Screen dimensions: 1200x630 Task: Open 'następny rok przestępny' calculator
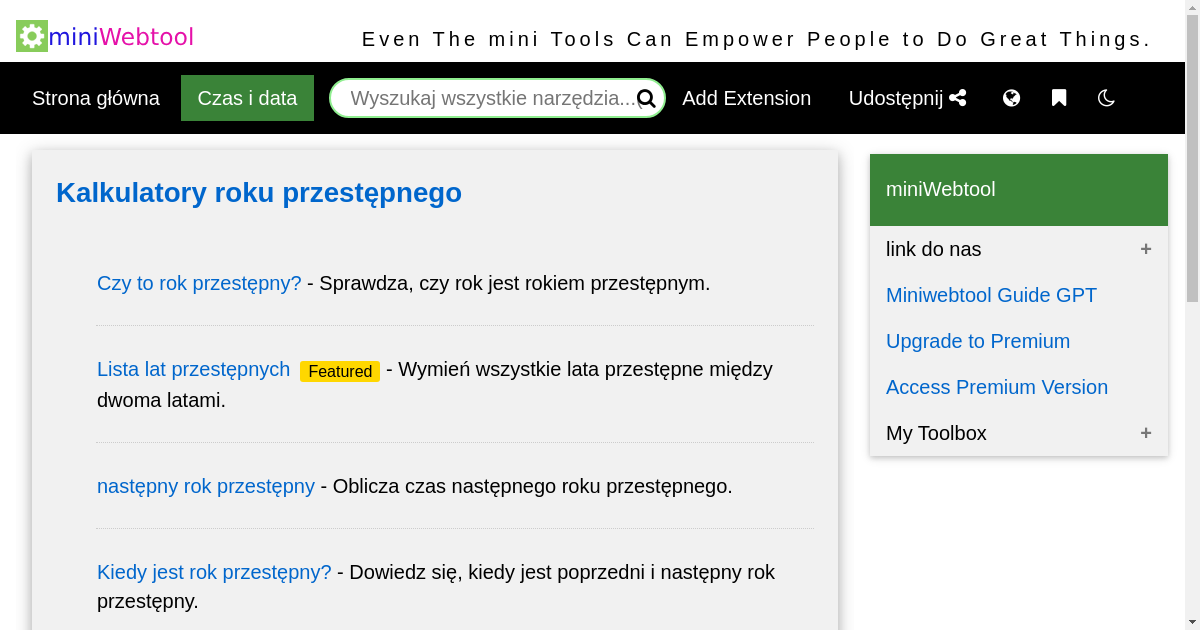click(205, 486)
